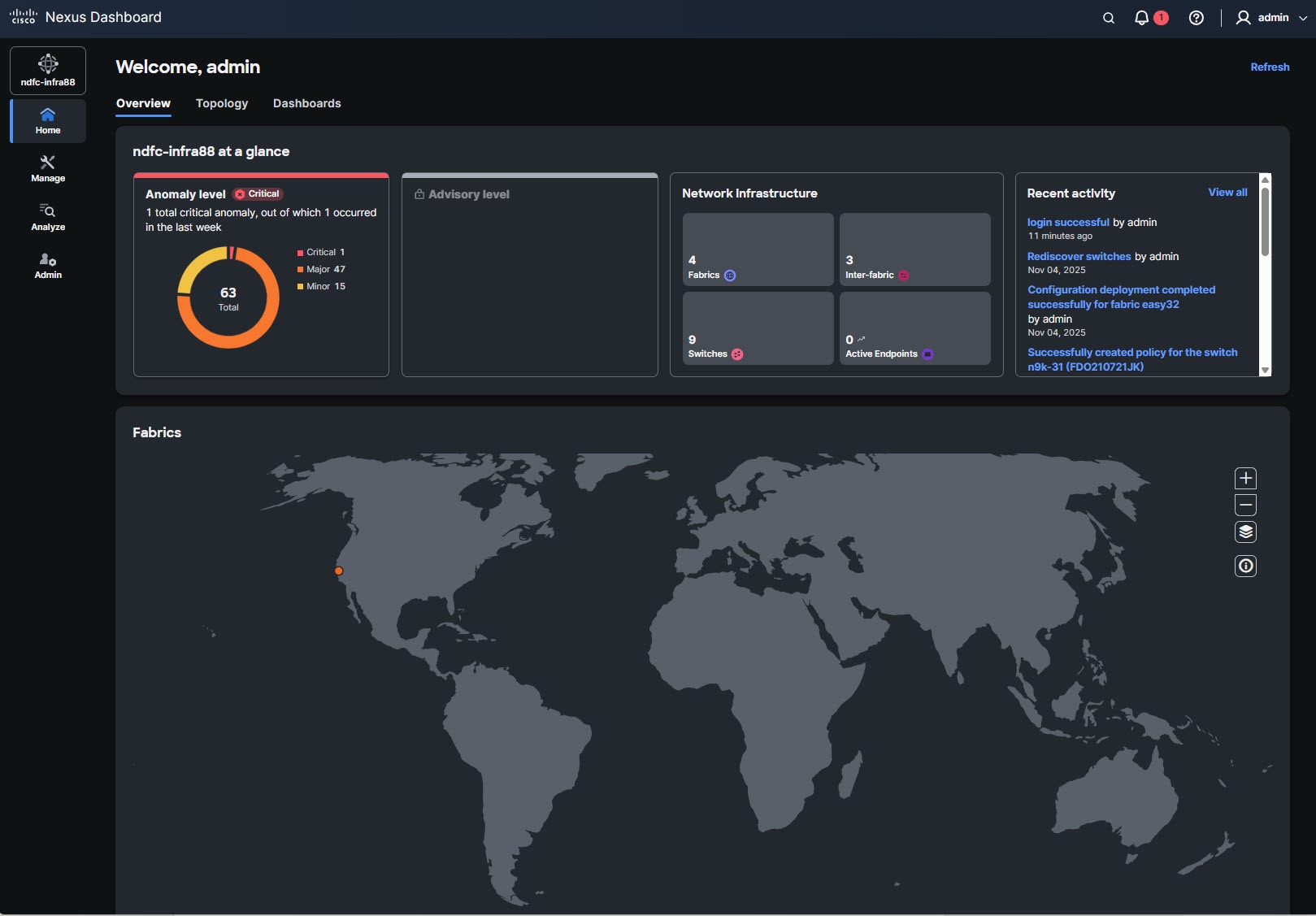This screenshot has width=1316, height=916.
Task: Zoom in on the Fabrics map
Action: point(1245,478)
